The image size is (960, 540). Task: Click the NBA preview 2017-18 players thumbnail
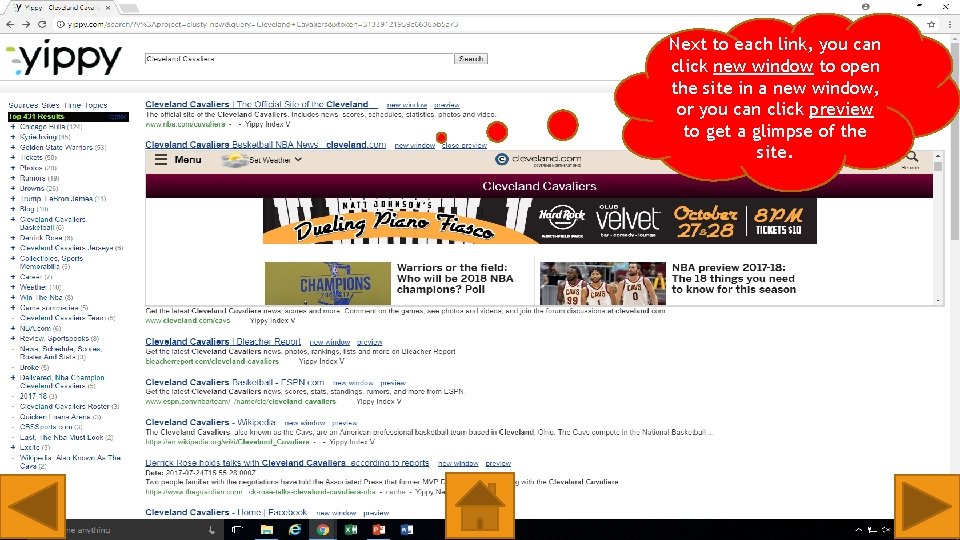[602, 283]
